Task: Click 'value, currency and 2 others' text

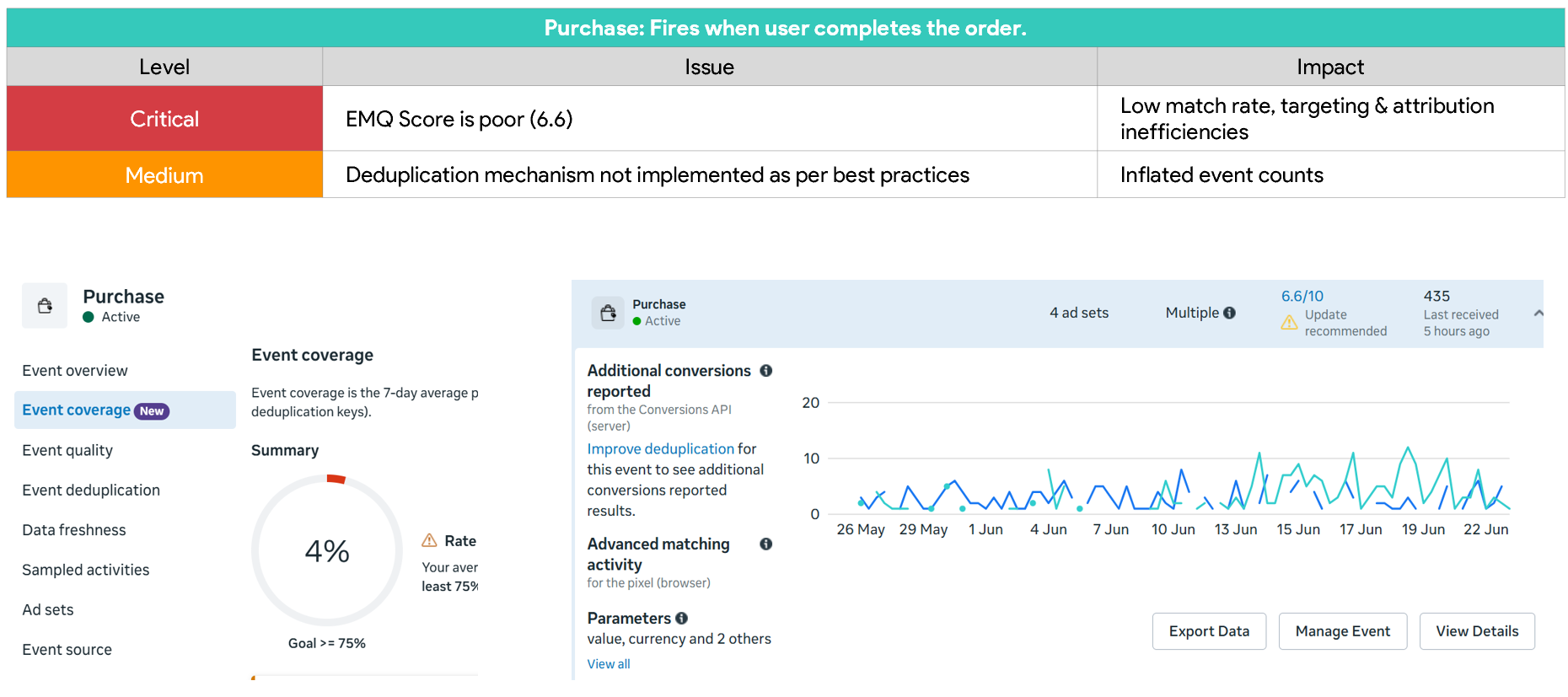Action: click(x=679, y=639)
